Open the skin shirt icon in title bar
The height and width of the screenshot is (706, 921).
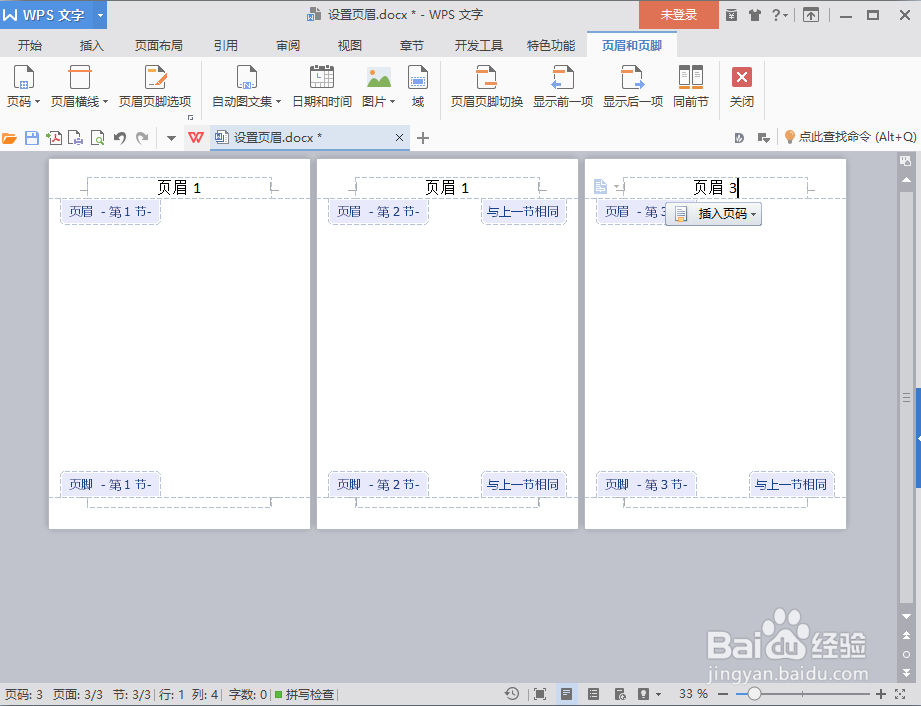coord(755,15)
